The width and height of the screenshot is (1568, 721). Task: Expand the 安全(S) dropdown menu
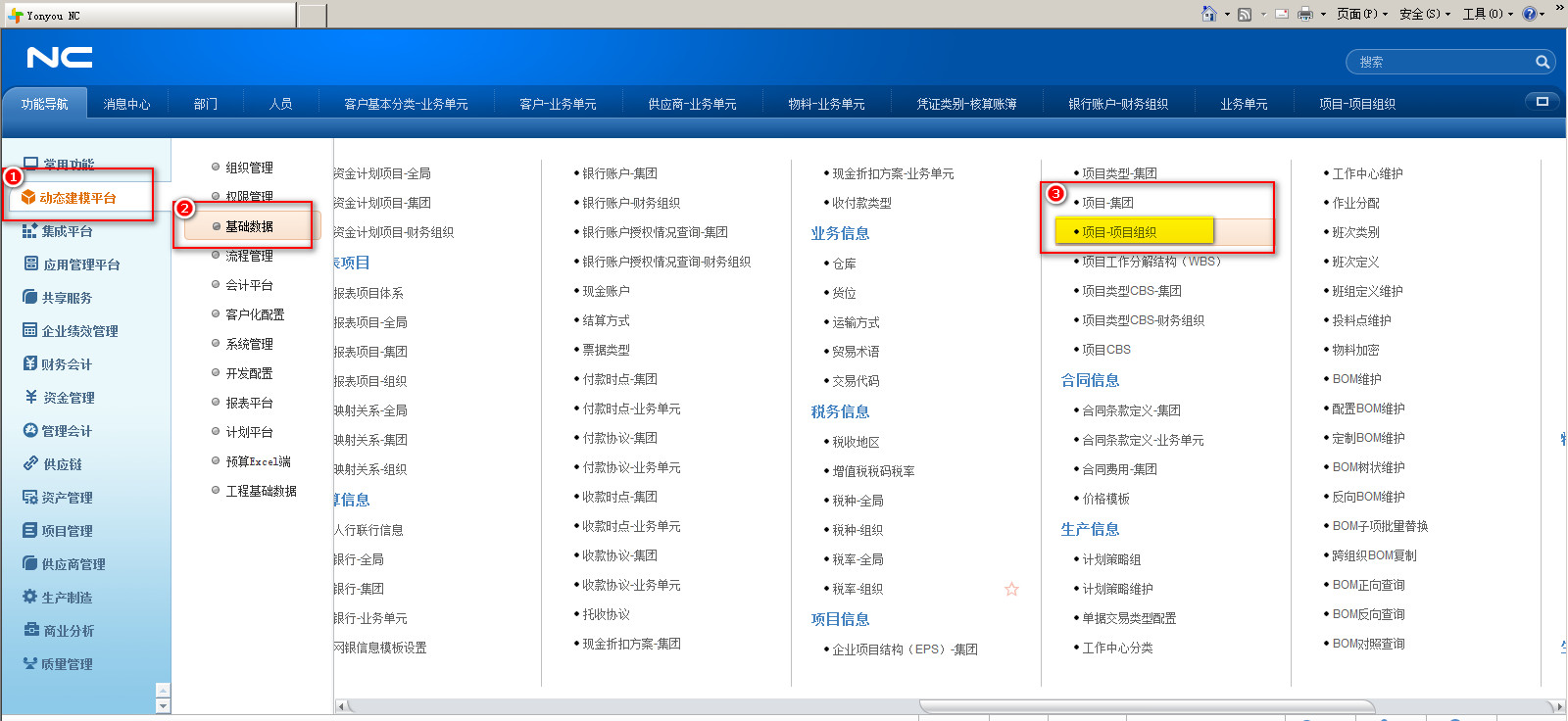[1424, 14]
